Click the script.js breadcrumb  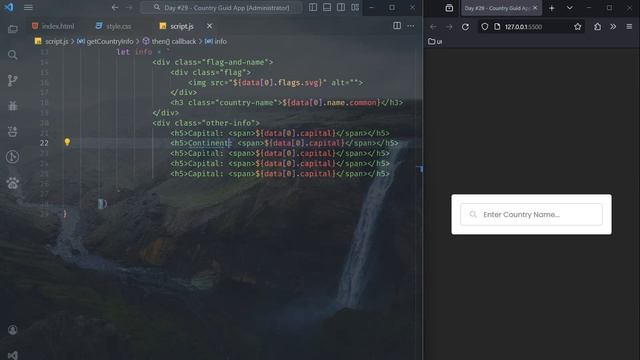51,41
